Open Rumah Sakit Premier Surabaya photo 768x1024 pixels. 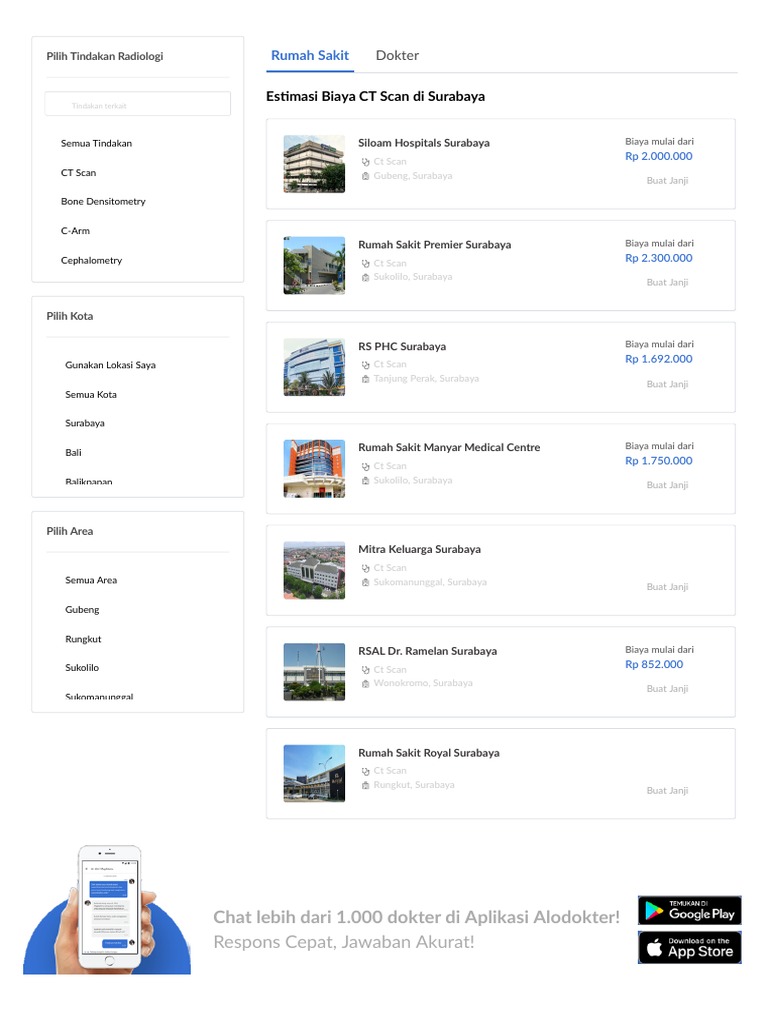314,265
